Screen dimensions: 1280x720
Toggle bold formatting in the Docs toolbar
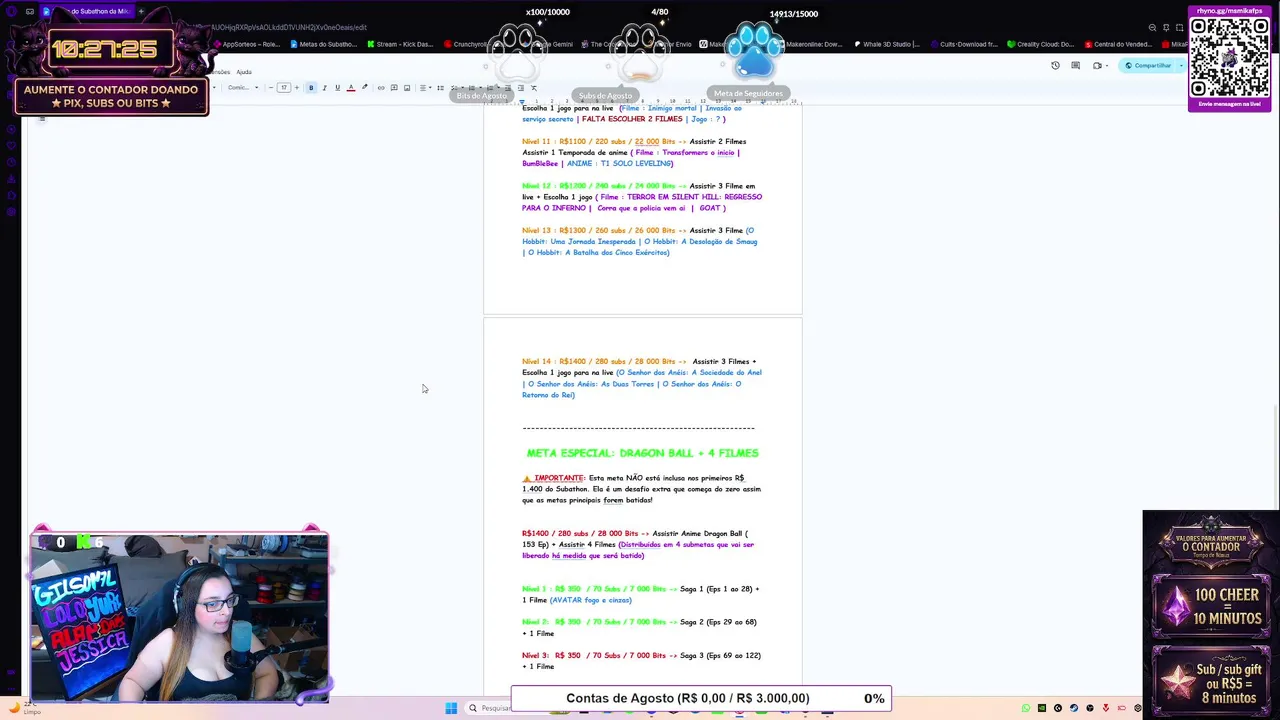tap(311, 88)
